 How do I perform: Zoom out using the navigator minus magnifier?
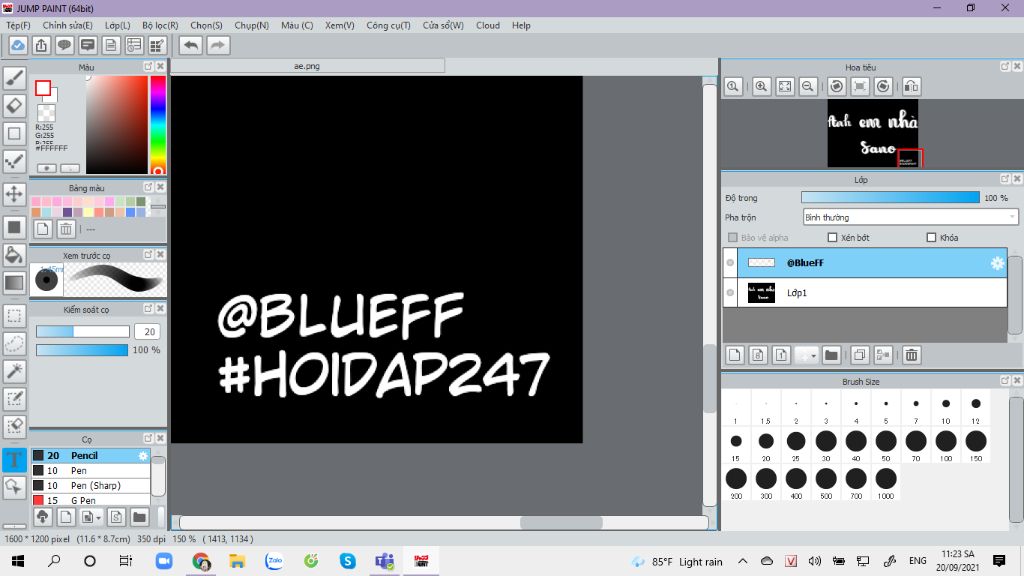click(808, 86)
